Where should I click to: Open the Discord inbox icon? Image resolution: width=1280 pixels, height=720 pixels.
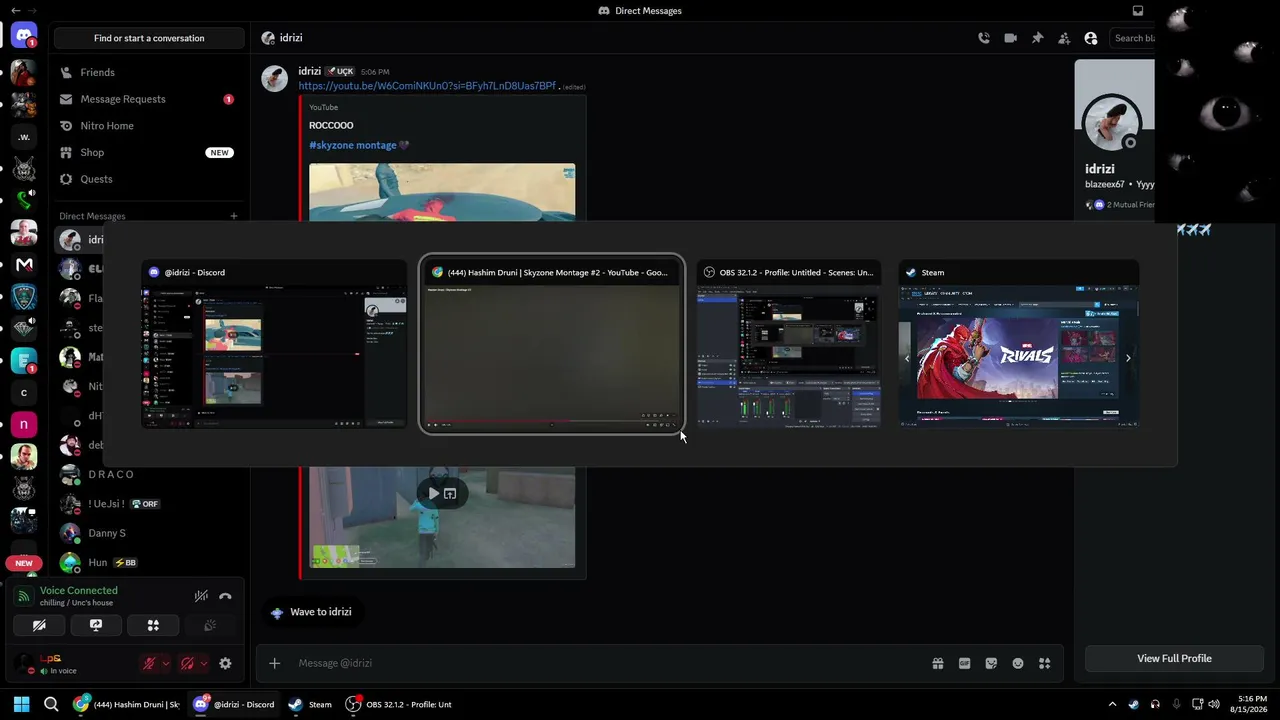[x=1138, y=11]
